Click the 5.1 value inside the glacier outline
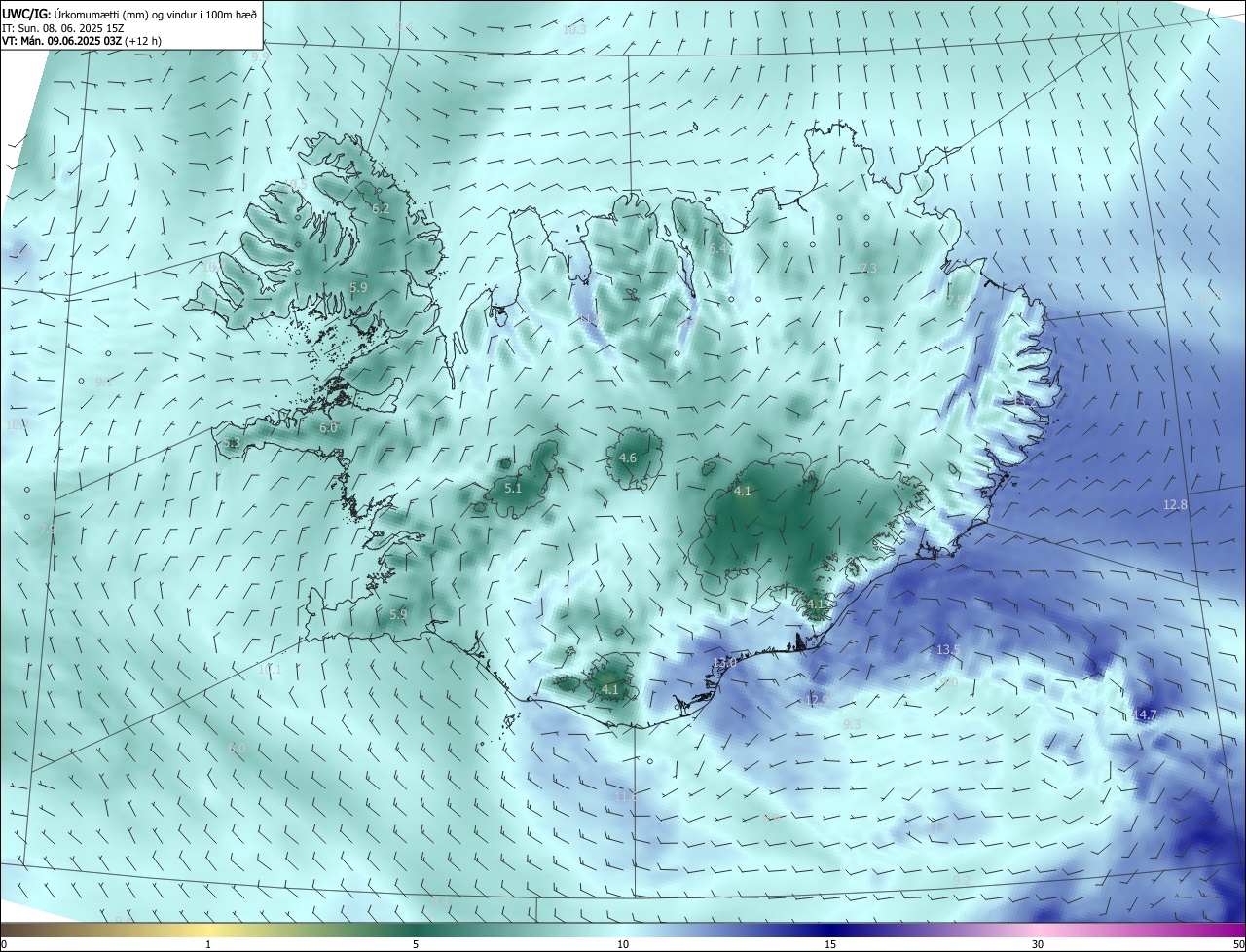This screenshot has width=1246, height=952. point(513,488)
